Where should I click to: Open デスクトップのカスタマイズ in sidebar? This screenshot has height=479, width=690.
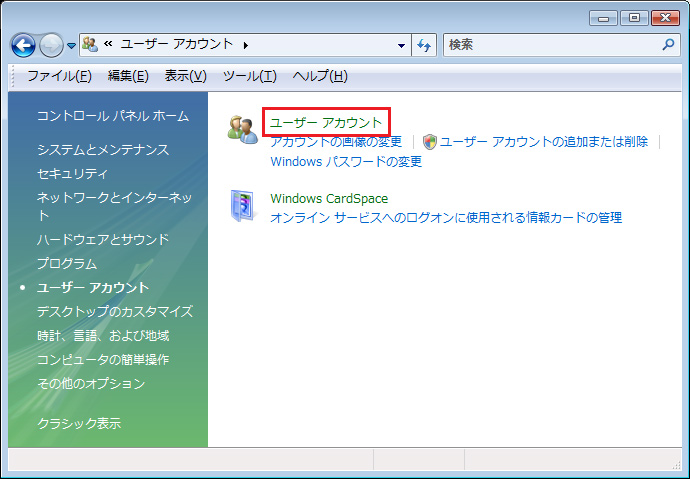coord(115,311)
